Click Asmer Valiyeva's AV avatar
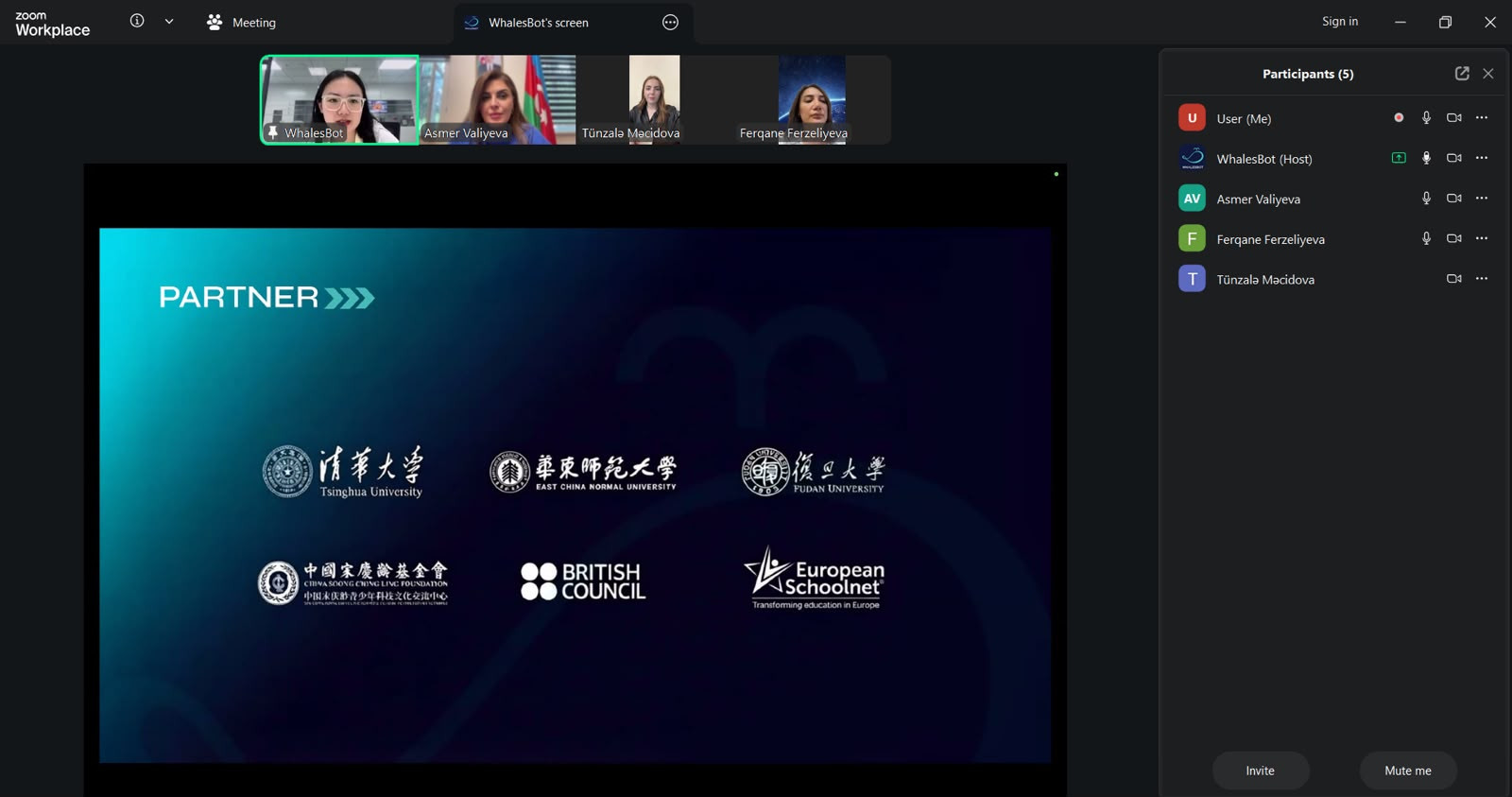 click(1192, 199)
